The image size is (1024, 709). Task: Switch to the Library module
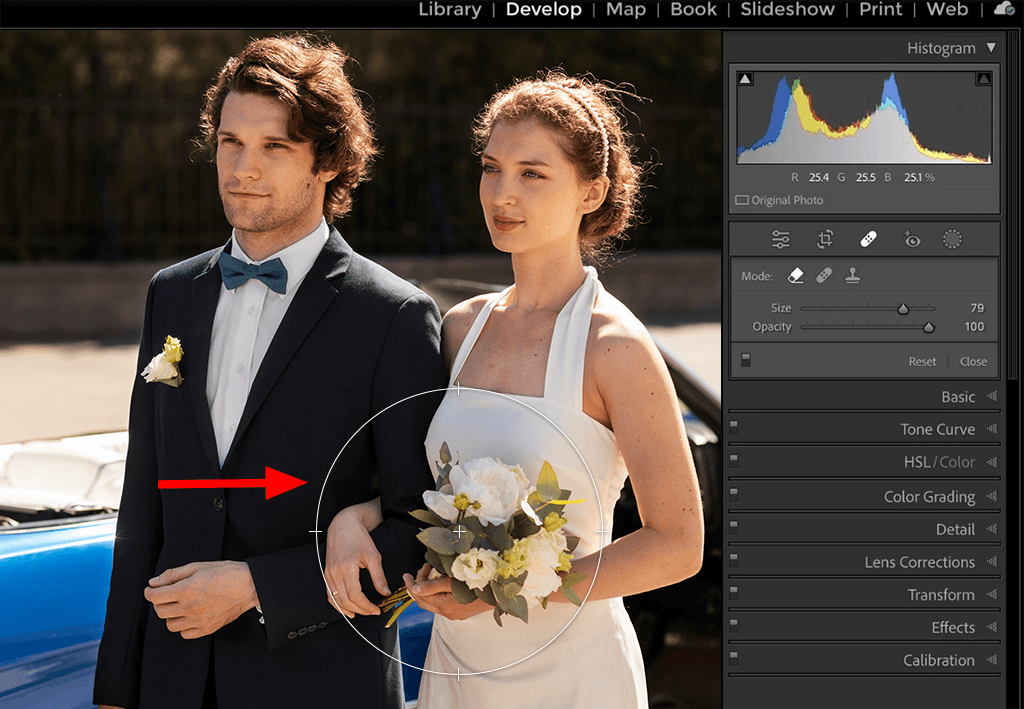[449, 9]
